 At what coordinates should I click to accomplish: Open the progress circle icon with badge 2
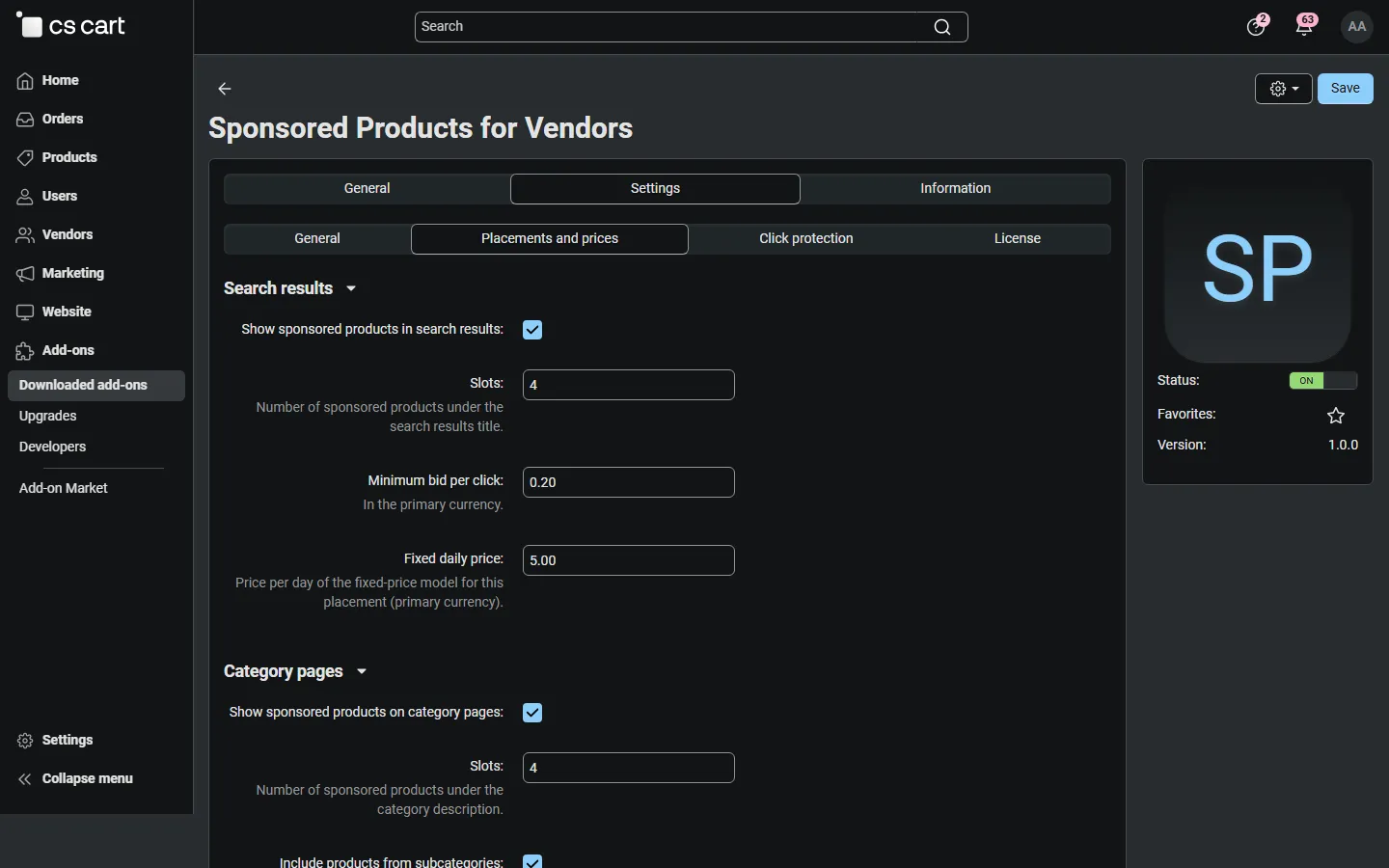1257,26
